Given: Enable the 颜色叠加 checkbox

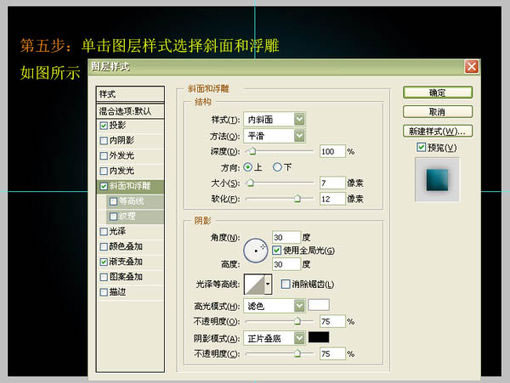Looking at the screenshot, I should tap(104, 247).
